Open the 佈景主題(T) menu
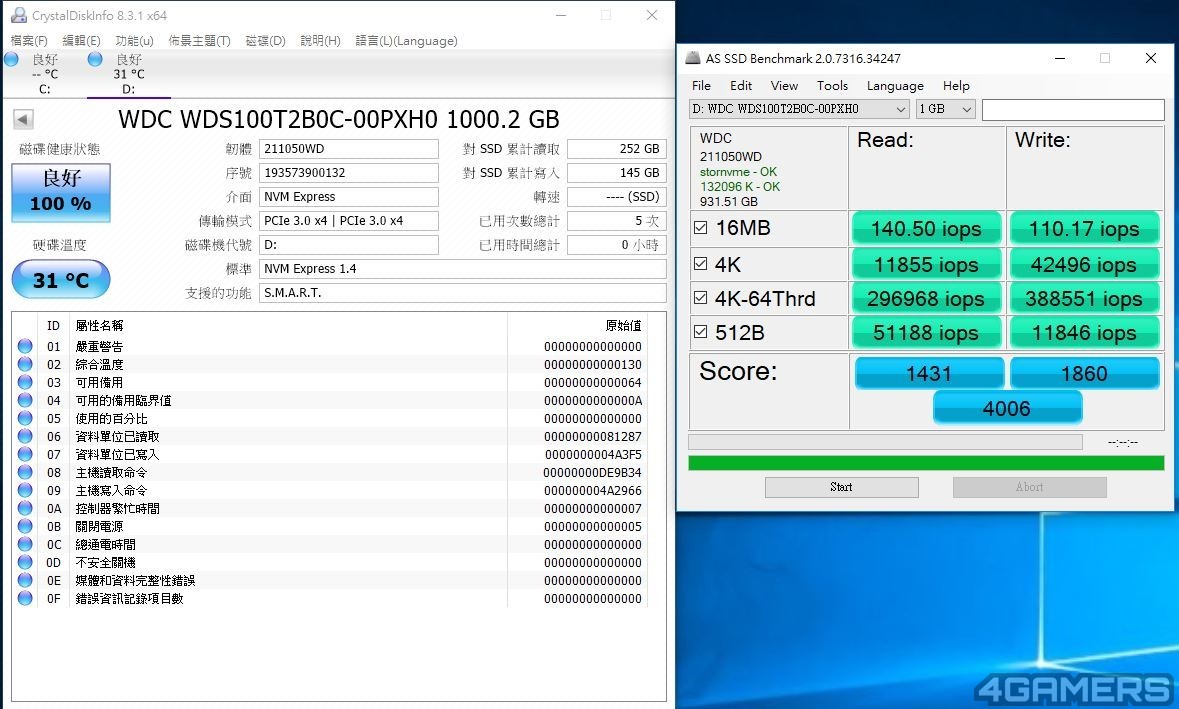 click(x=199, y=41)
